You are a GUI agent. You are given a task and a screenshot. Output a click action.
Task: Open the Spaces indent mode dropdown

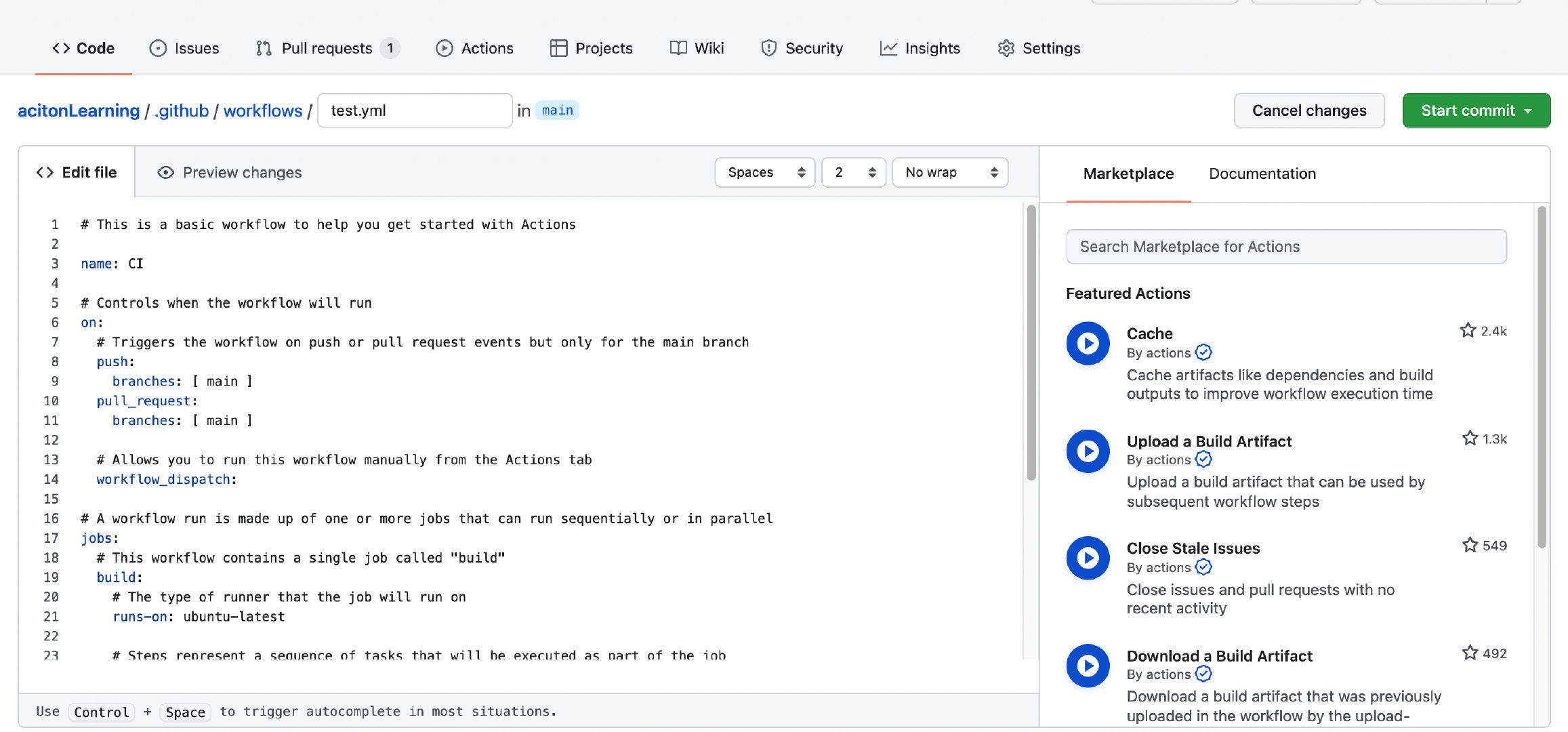pyautogui.click(x=764, y=172)
